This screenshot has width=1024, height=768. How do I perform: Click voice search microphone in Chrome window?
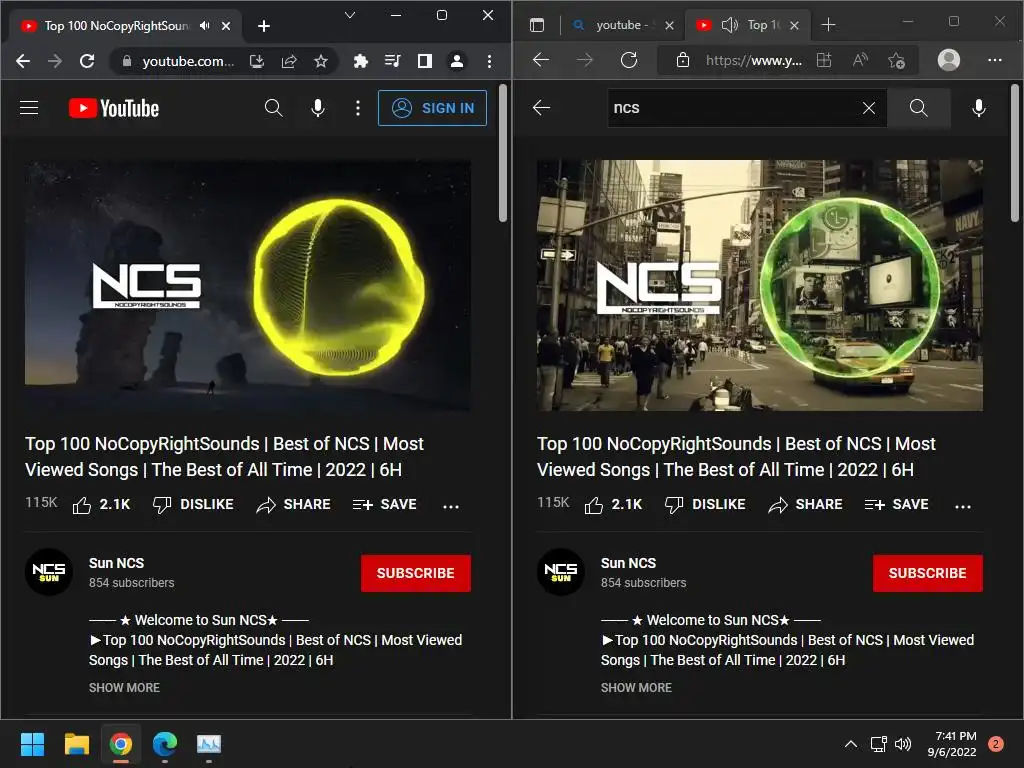pos(317,108)
